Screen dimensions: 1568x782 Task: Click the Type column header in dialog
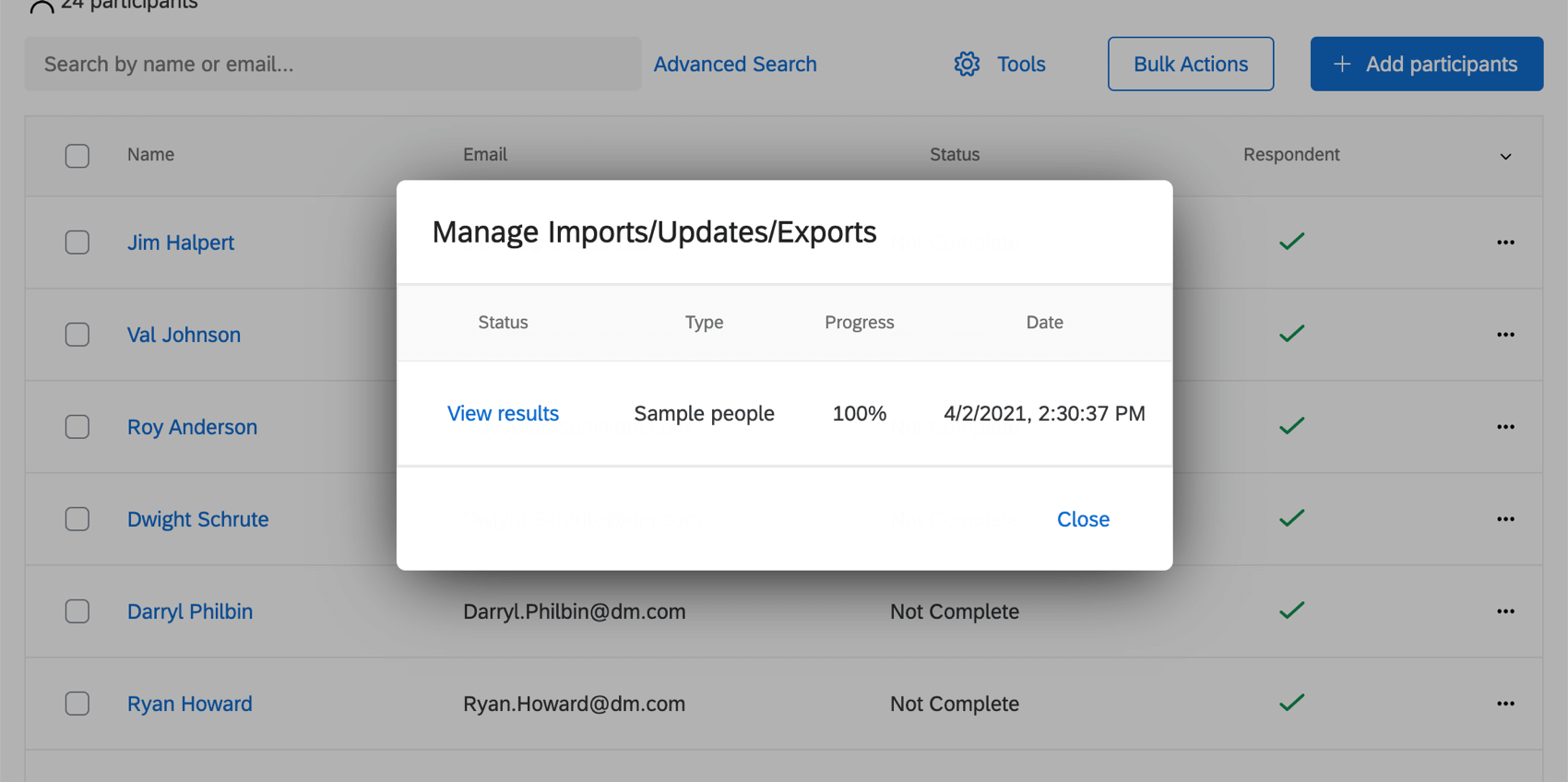coord(704,322)
